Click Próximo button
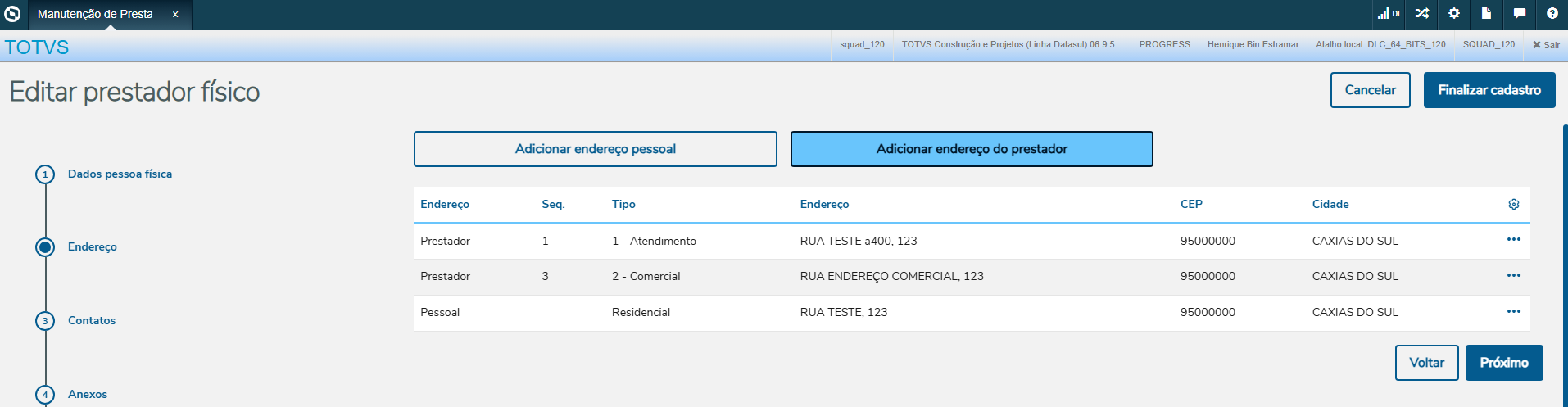 tap(1504, 363)
